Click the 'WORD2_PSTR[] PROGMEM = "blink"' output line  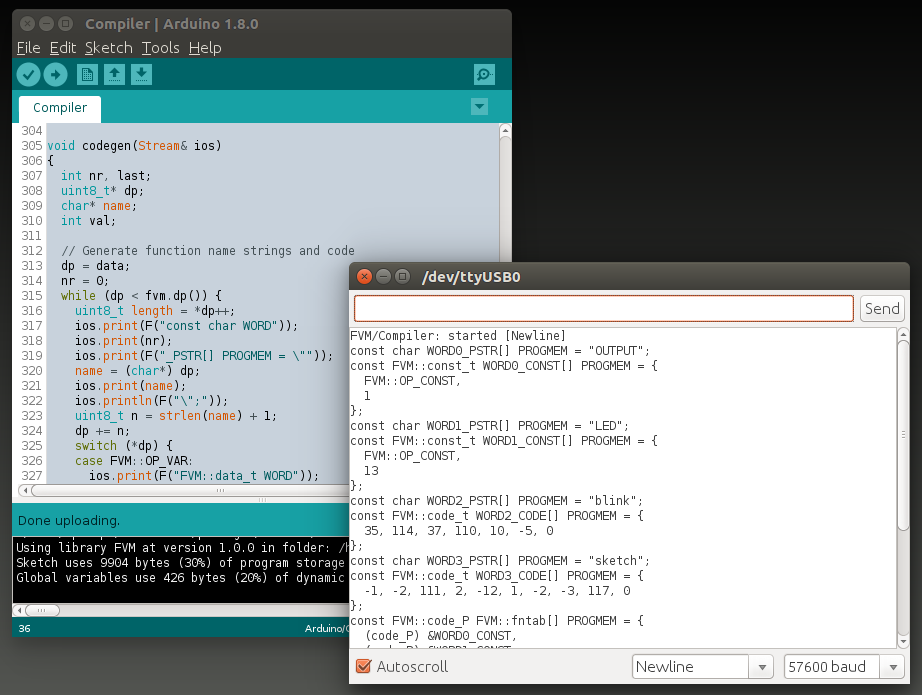[x=496, y=501]
